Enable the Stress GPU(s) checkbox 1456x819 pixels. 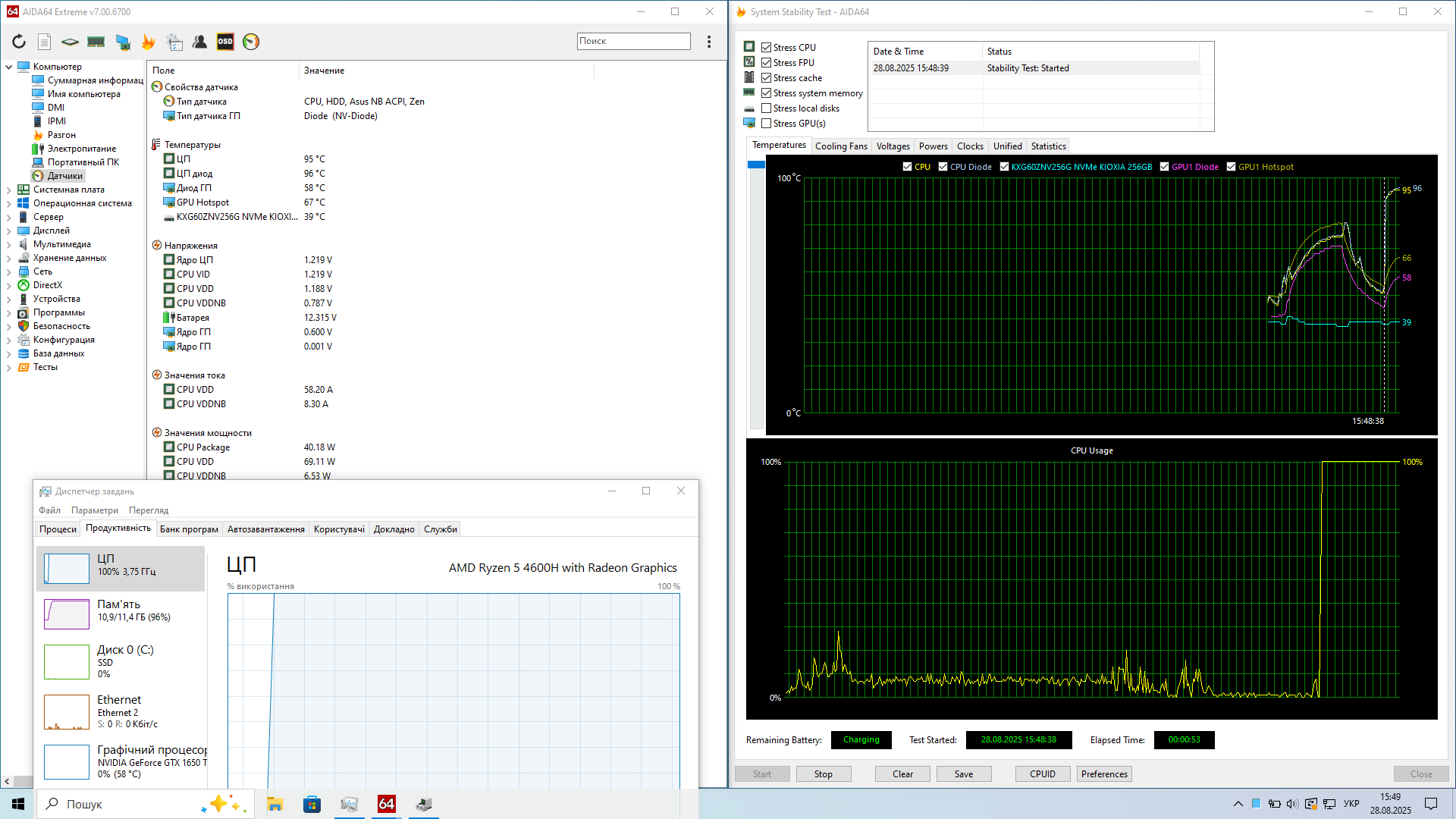767,124
